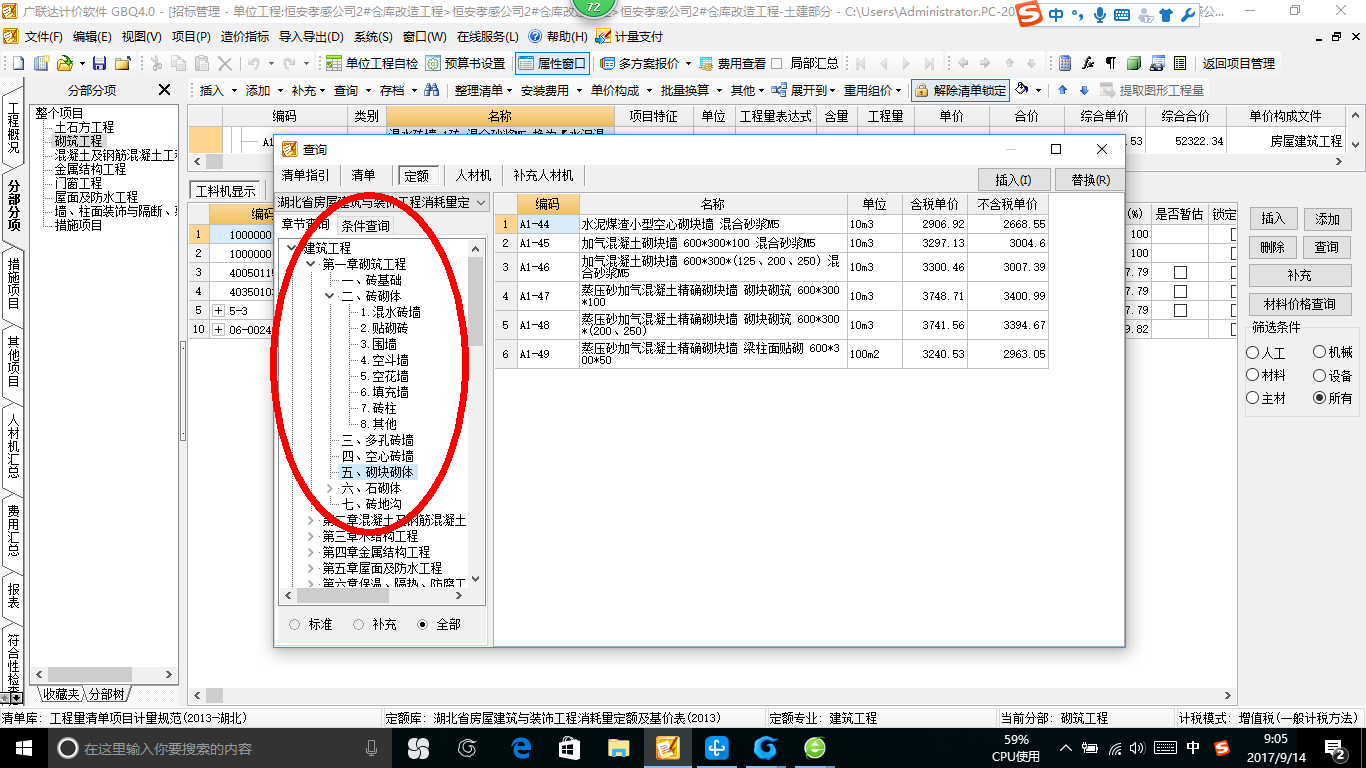The width and height of the screenshot is (1366, 768).
Task: Click the Undo arrow icon
Action: coord(254,63)
